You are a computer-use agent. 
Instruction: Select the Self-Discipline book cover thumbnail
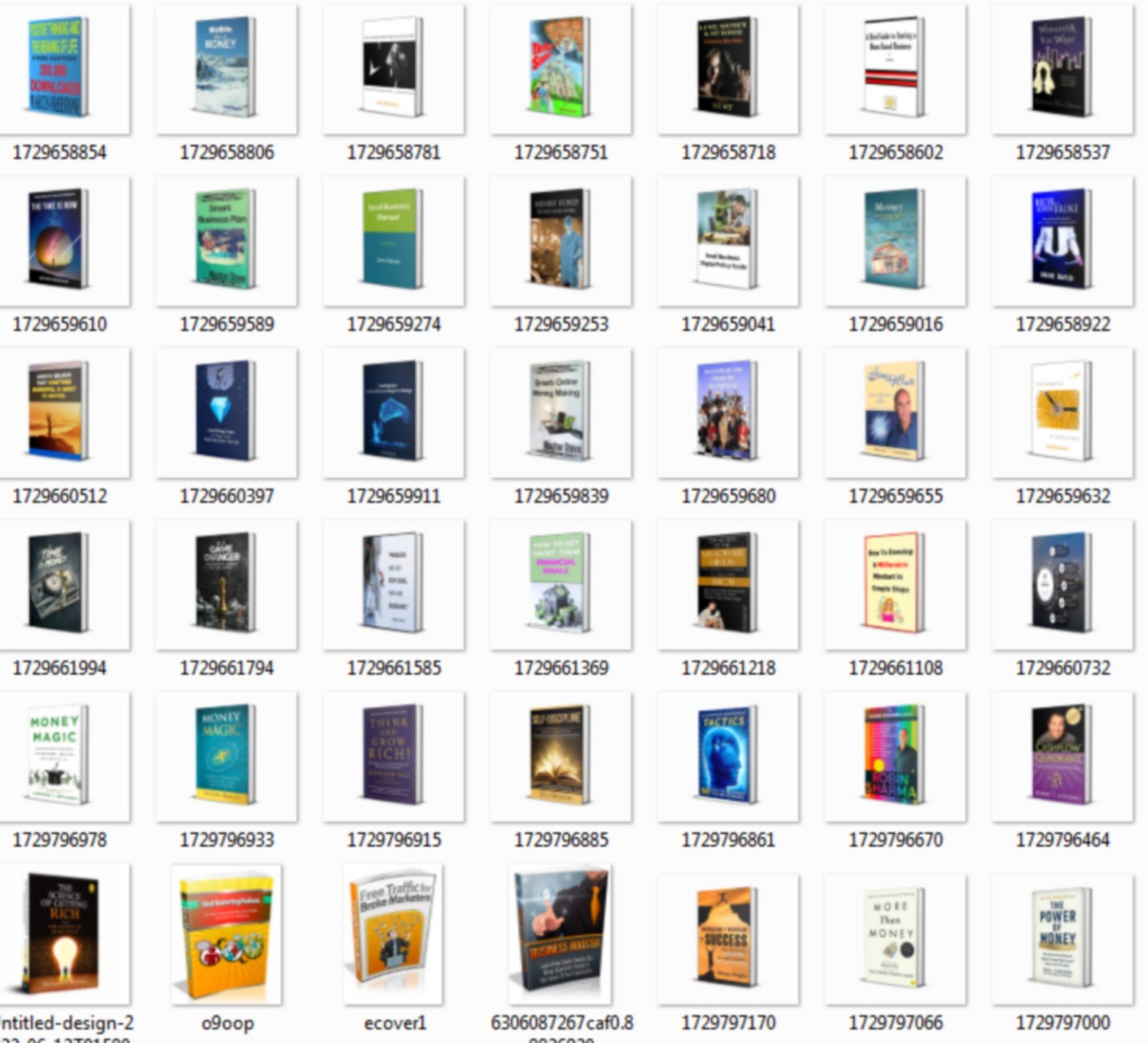click(560, 756)
